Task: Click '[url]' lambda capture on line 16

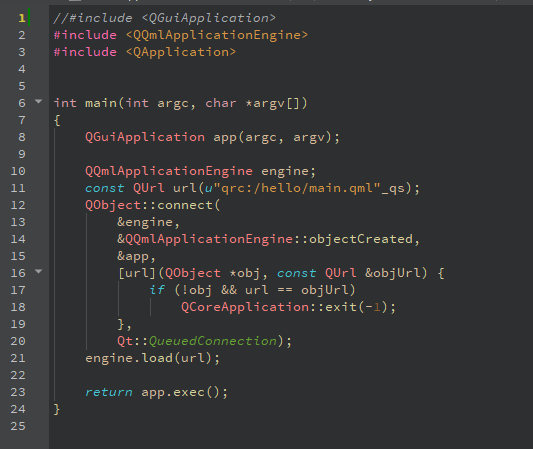Action: (x=137, y=273)
